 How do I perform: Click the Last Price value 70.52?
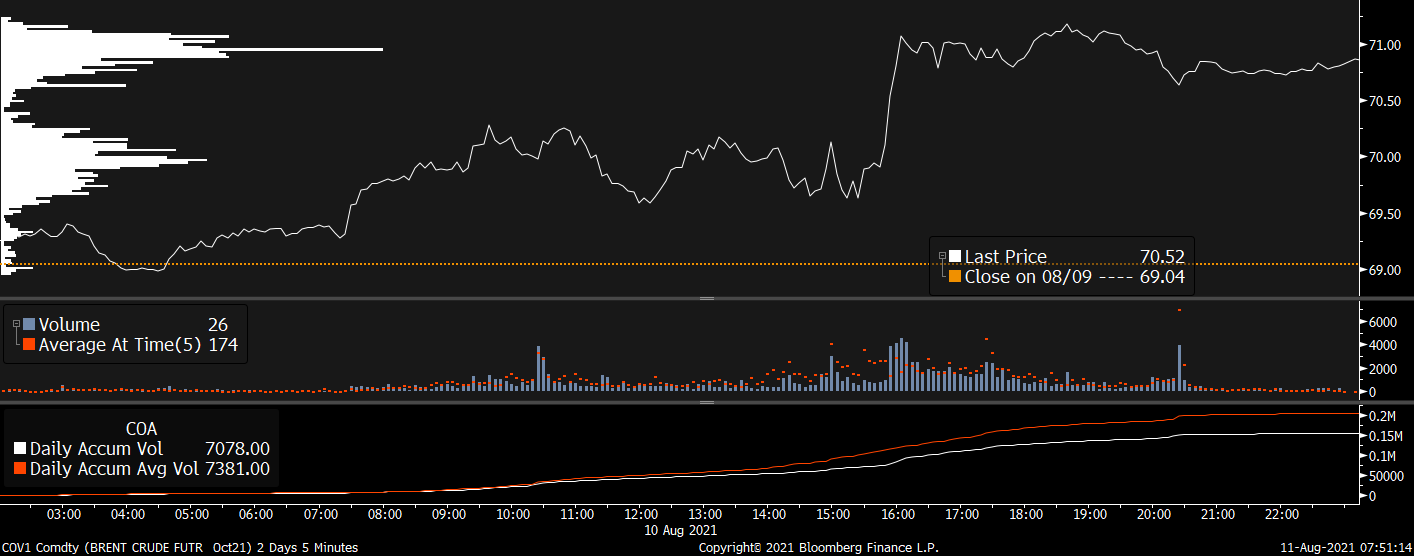click(1162, 257)
